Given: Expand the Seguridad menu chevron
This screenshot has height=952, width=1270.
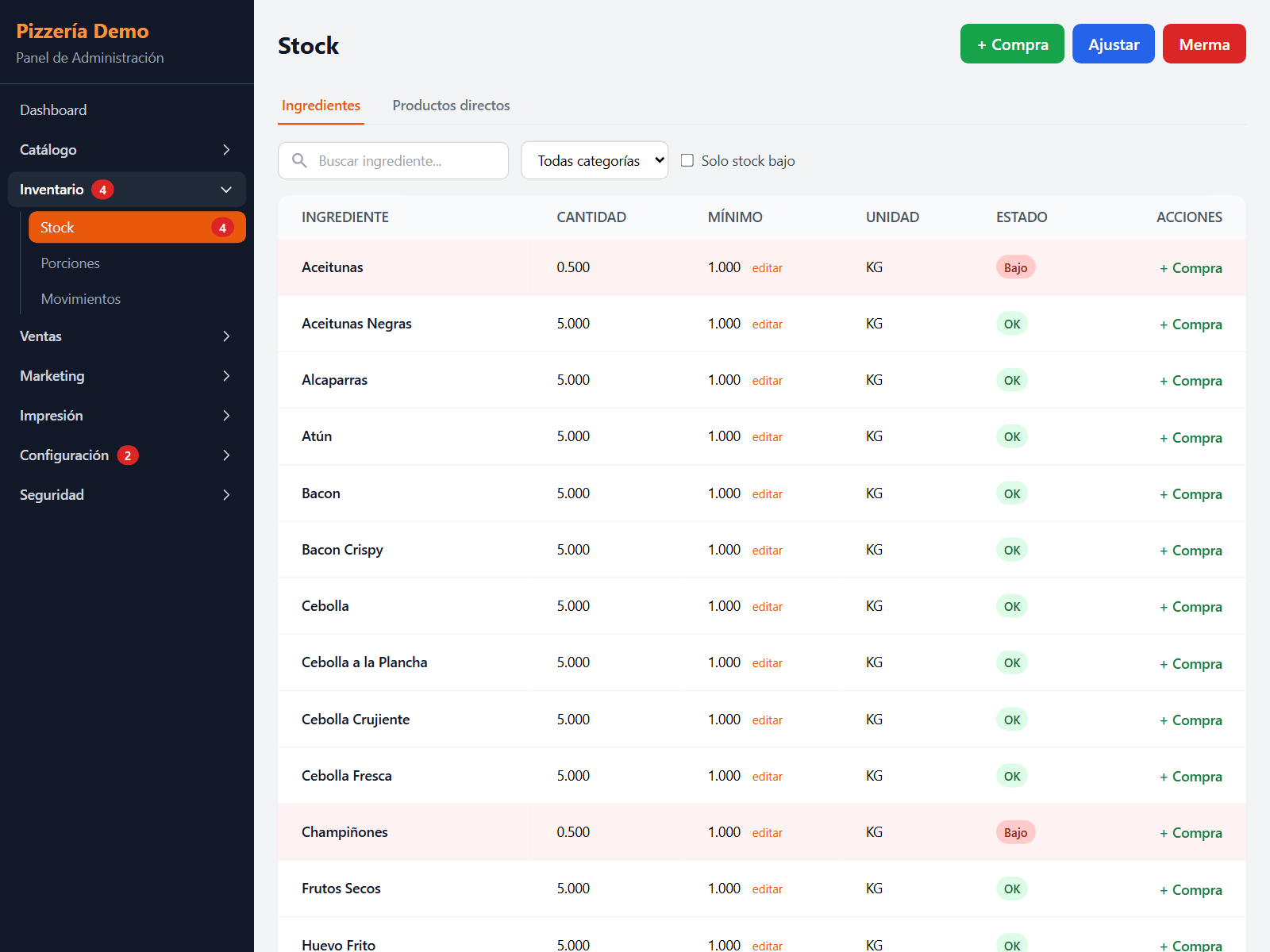Looking at the screenshot, I should (x=226, y=495).
